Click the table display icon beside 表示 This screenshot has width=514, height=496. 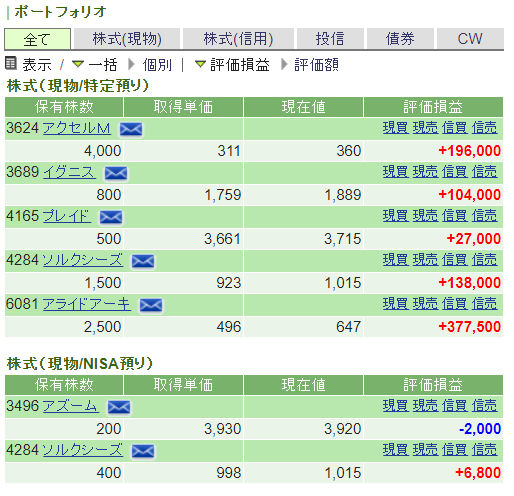point(11,63)
